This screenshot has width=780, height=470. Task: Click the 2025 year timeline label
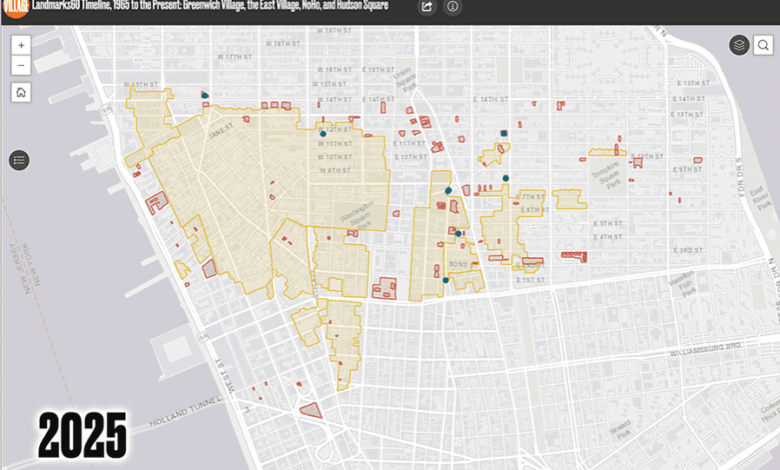click(83, 436)
